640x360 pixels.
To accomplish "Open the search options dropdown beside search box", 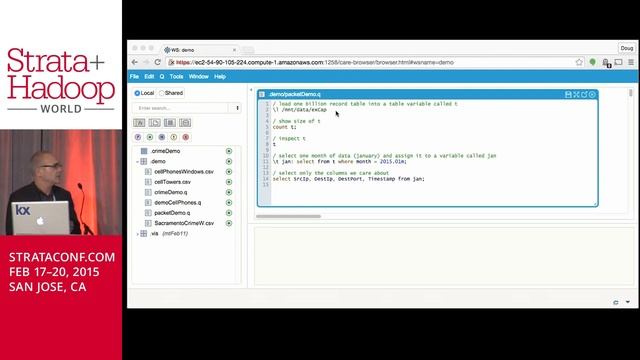I will coord(237,108).
